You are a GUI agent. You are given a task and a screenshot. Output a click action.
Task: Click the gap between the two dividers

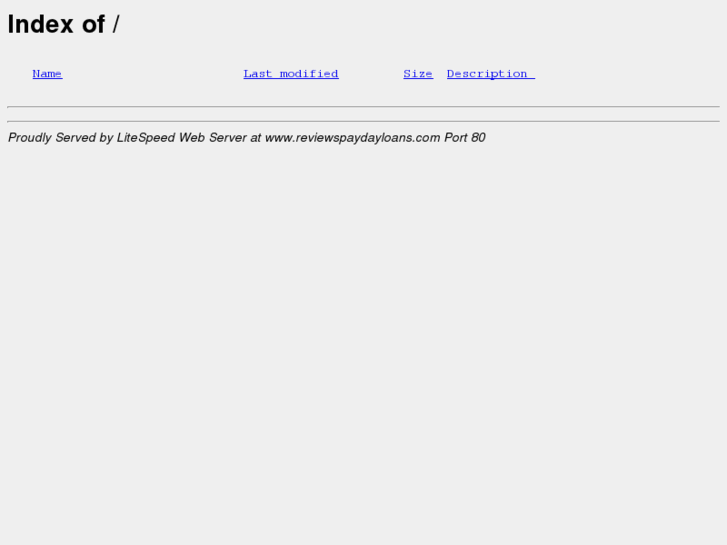[x=364, y=114]
